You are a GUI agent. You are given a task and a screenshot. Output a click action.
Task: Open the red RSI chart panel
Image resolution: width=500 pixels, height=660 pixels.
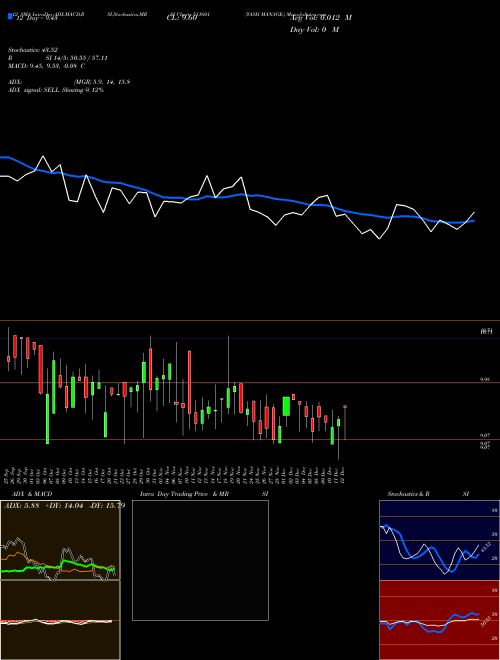439,620
